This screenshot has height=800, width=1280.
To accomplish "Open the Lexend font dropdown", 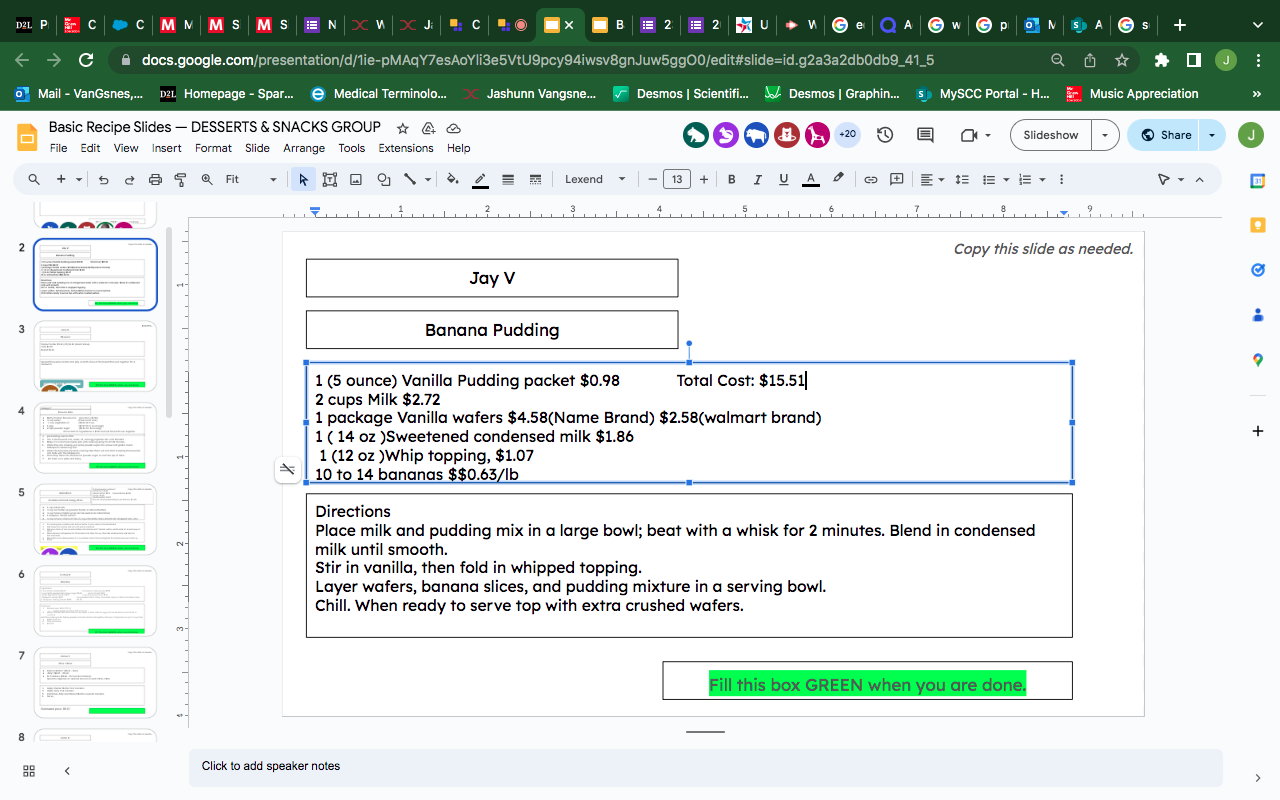I will (595, 179).
